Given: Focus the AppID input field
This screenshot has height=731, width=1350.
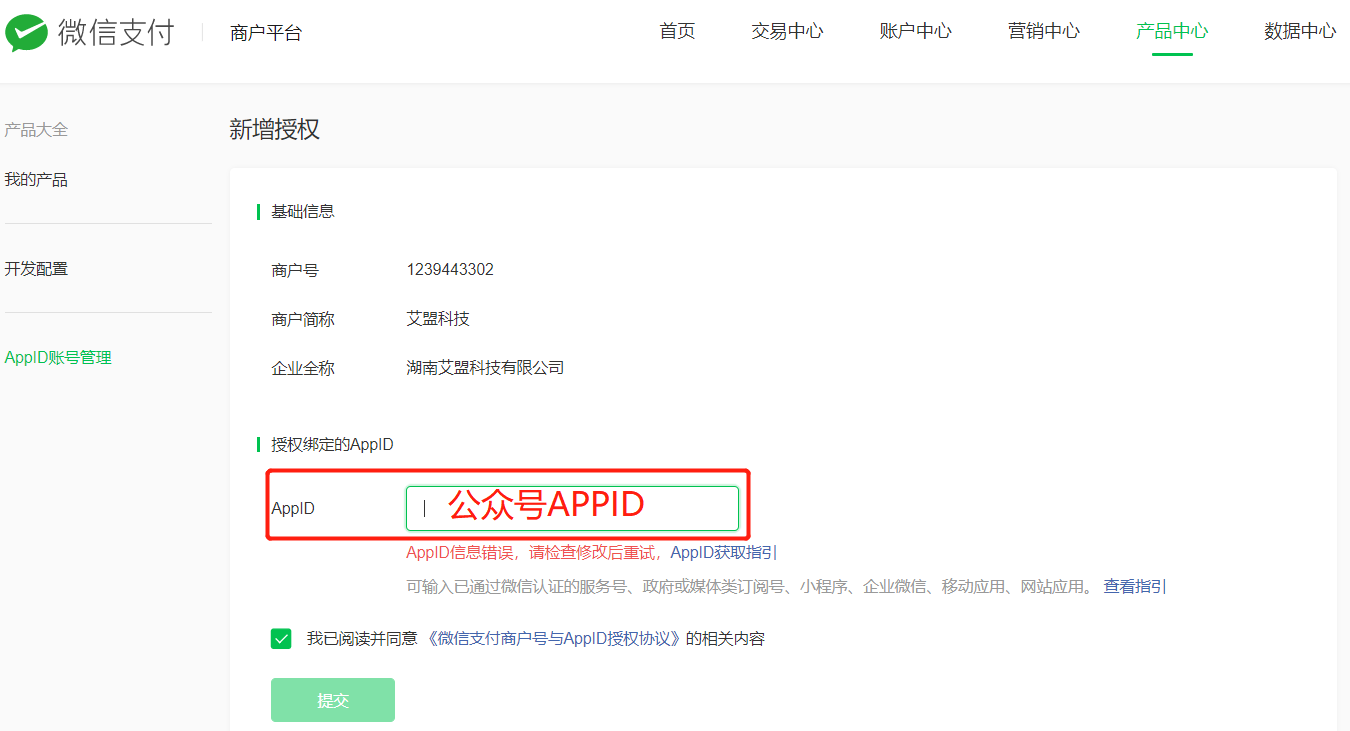Looking at the screenshot, I should [572, 508].
